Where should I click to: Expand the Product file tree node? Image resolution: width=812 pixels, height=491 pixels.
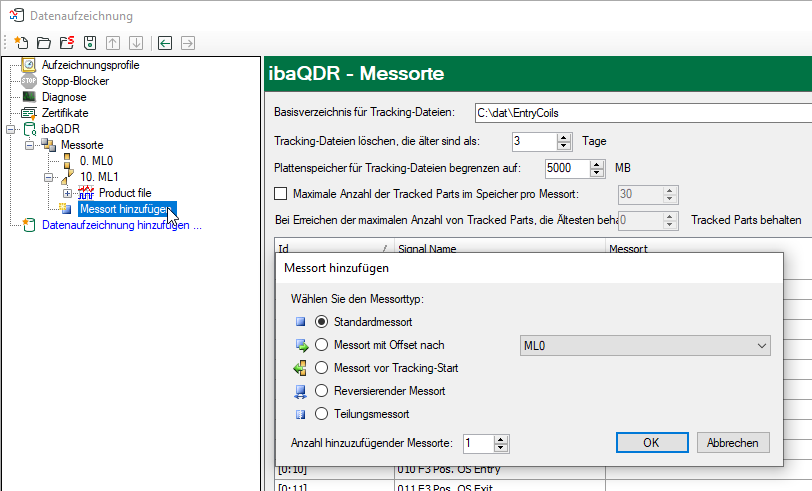click(x=67, y=193)
